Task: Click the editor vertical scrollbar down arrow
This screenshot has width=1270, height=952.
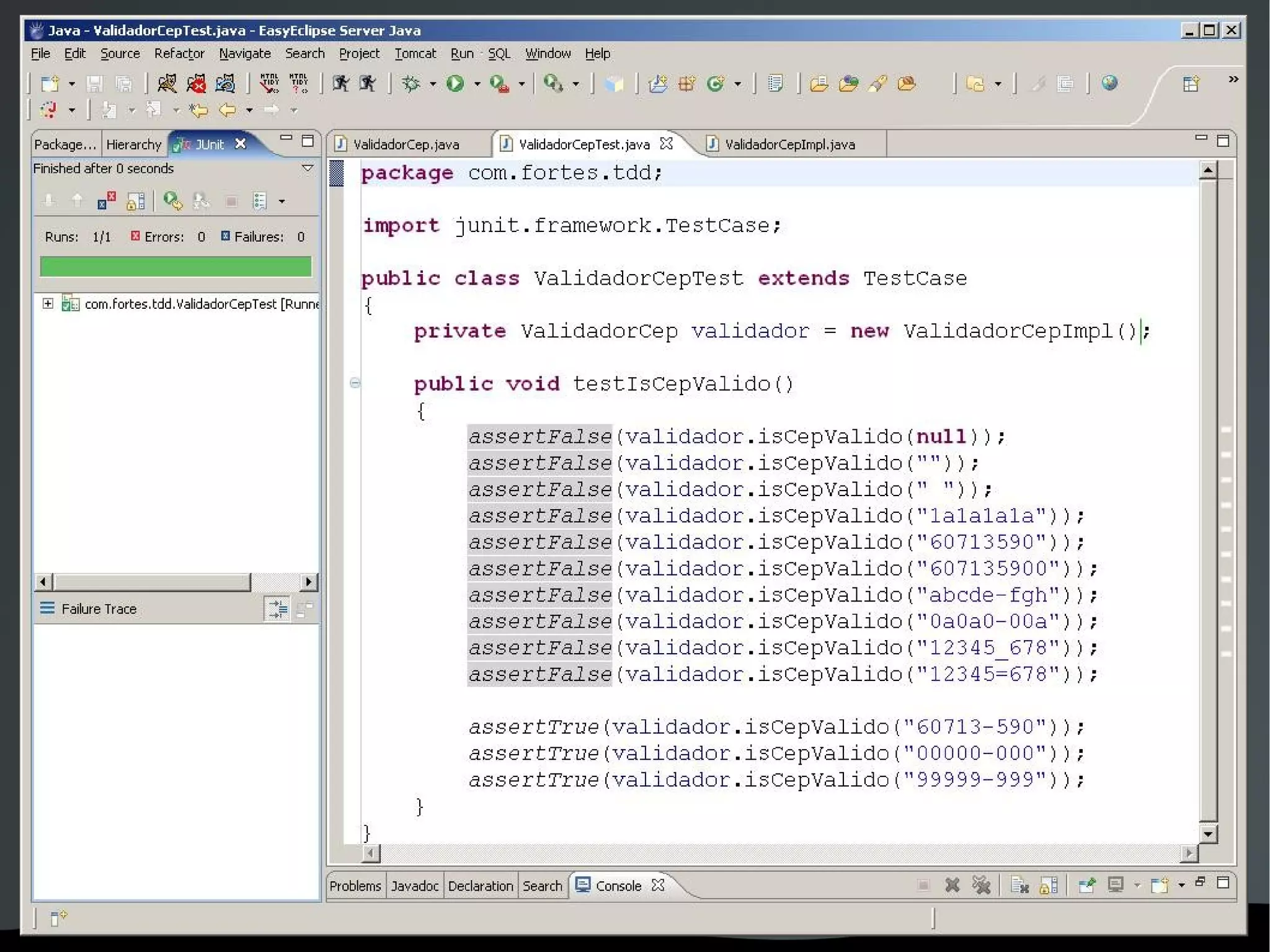Action: pyautogui.click(x=1207, y=834)
